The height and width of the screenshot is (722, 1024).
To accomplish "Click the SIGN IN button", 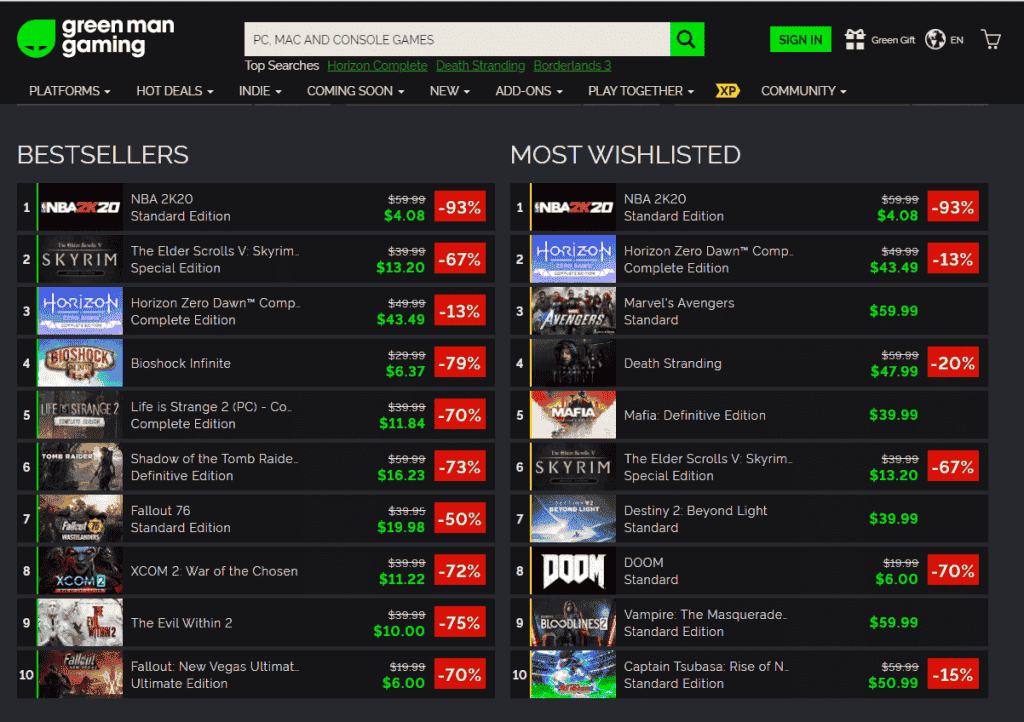I will 800,39.
